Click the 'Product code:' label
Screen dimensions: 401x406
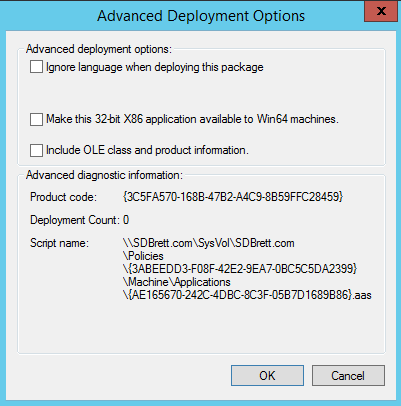pos(63,197)
